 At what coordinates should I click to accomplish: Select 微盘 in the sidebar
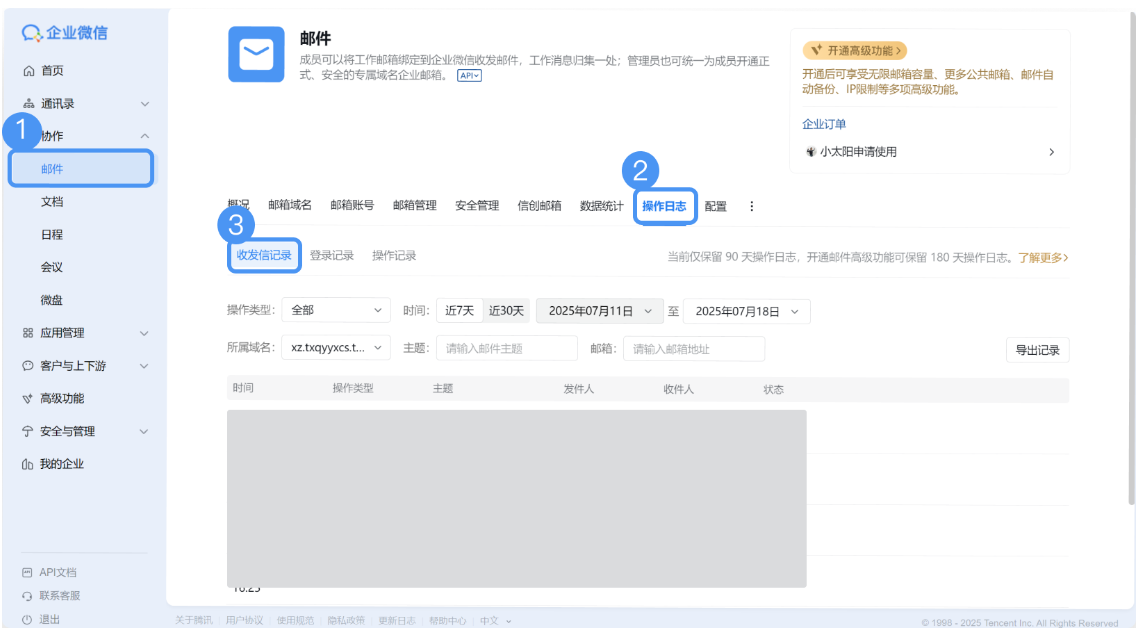coord(52,300)
